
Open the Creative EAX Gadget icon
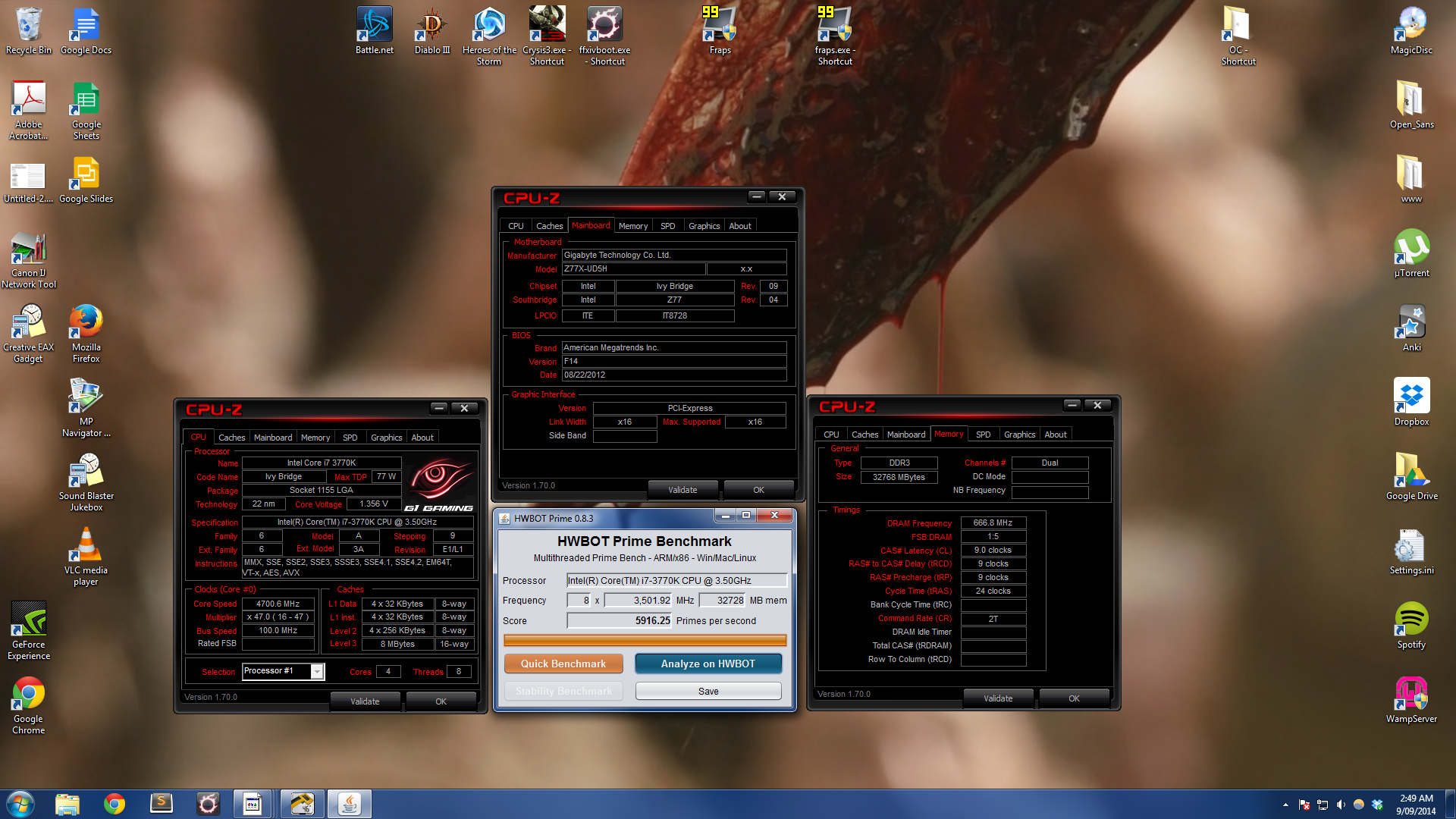point(29,334)
